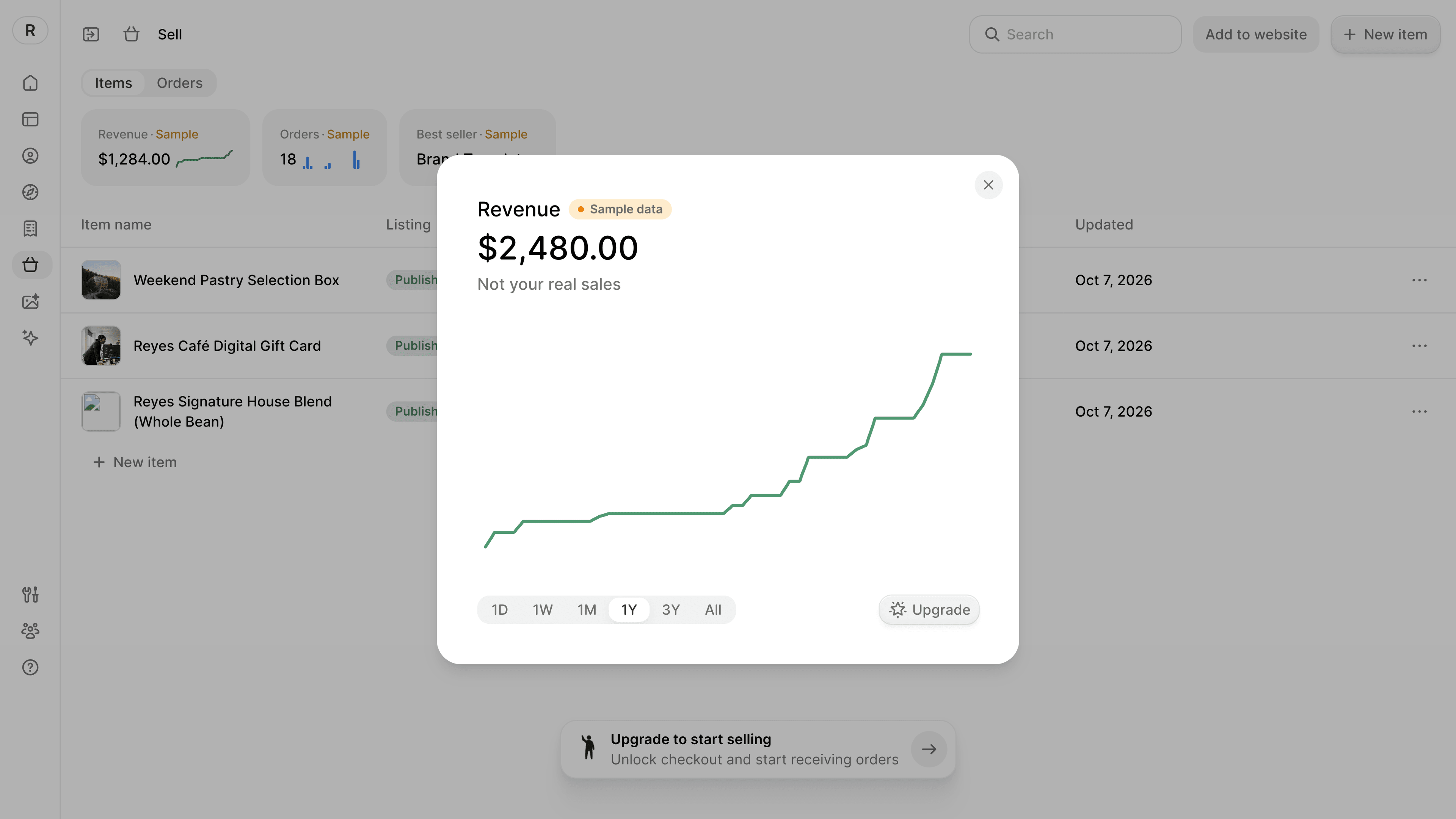Screen dimensions: 1456x819
Task: Open the contacts person icon in sidebar
Action: pyautogui.click(x=30, y=156)
